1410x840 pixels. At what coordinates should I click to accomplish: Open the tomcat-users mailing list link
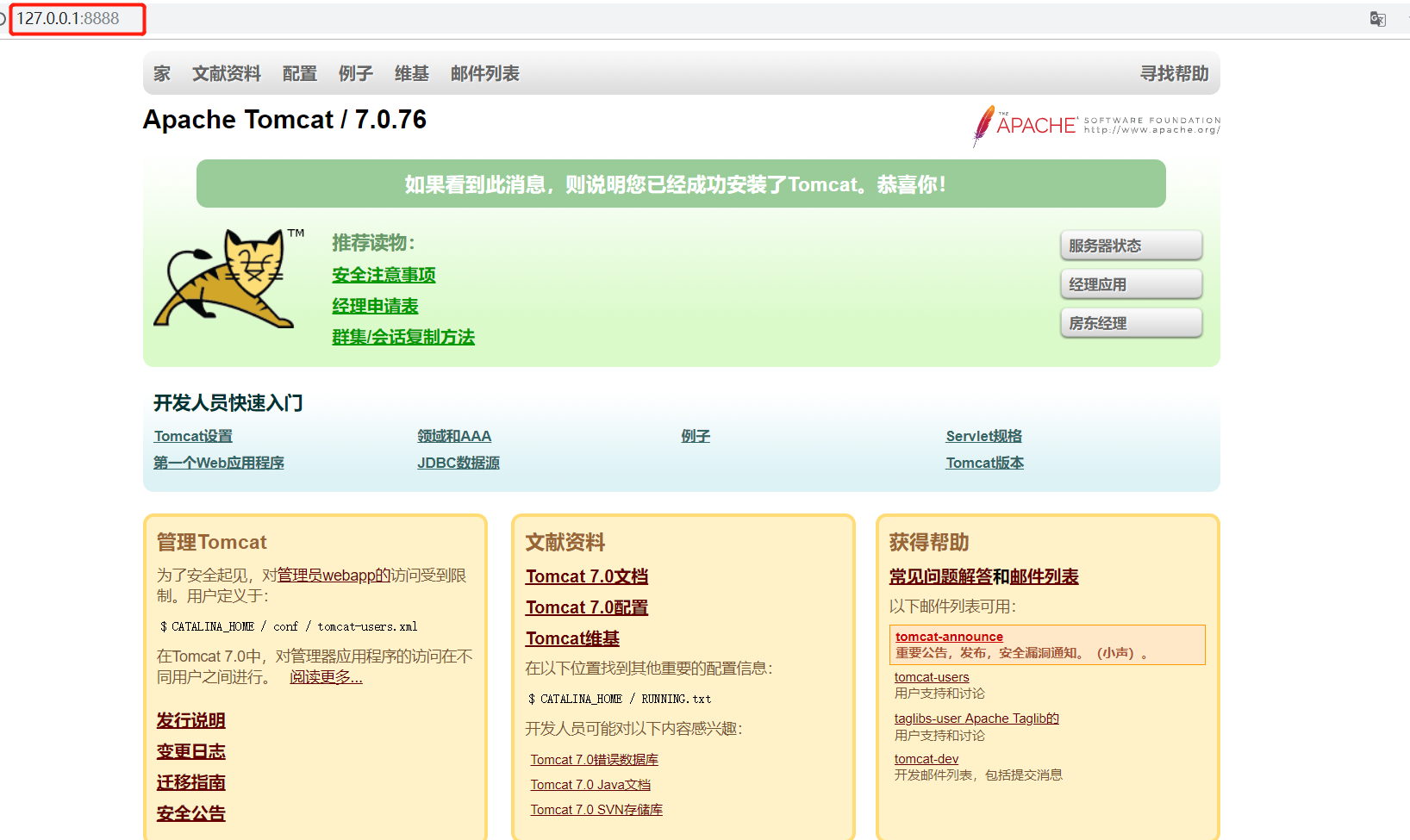click(932, 677)
